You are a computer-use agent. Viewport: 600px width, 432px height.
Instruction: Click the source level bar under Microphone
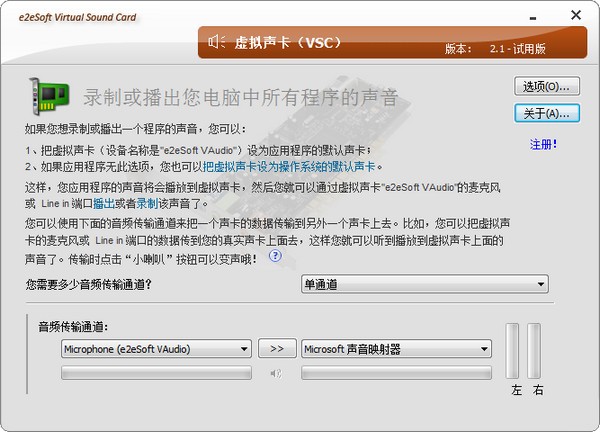pyautogui.click(x=155, y=373)
